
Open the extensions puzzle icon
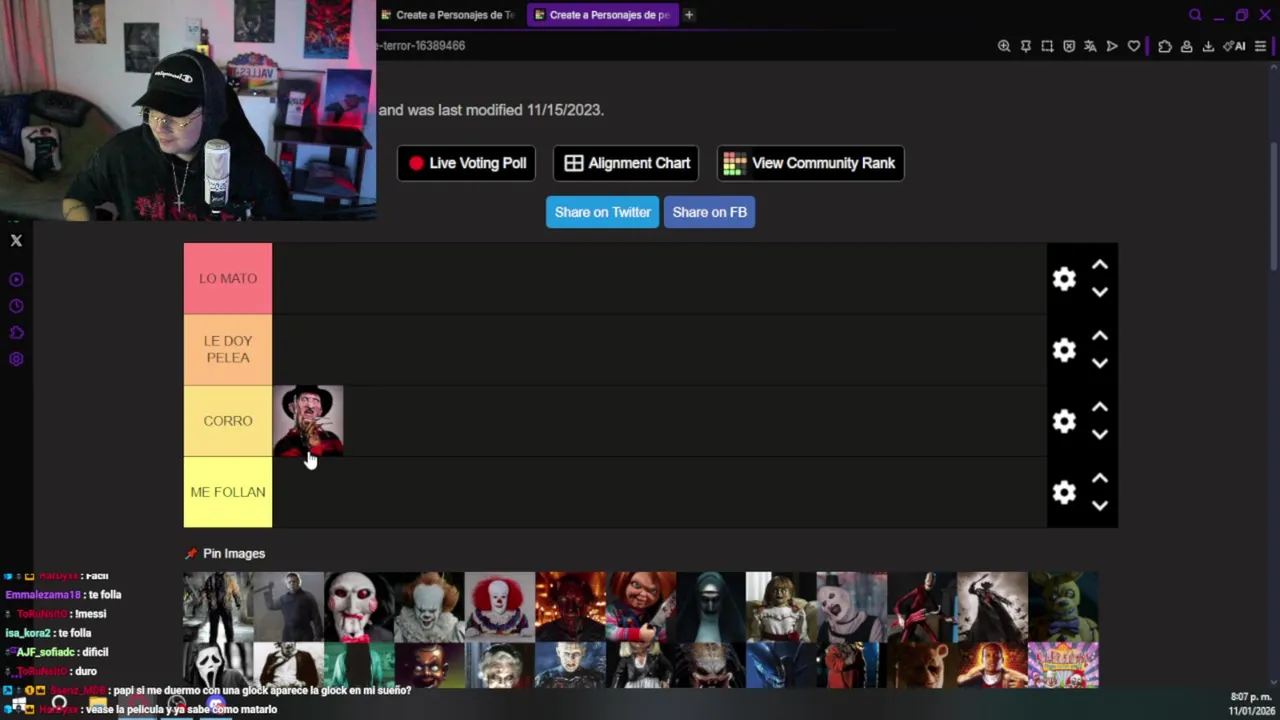[1165, 46]
